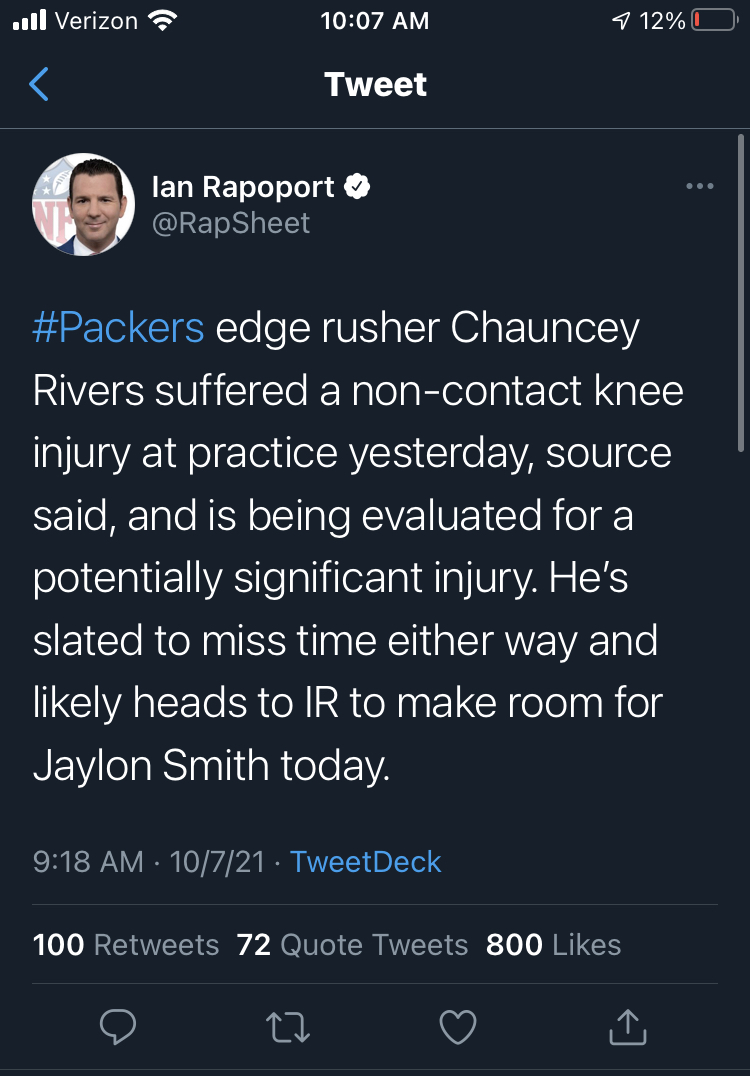Tap the back arrow icon
This screenshot has width=750, height=1076.
click(38, 84)
